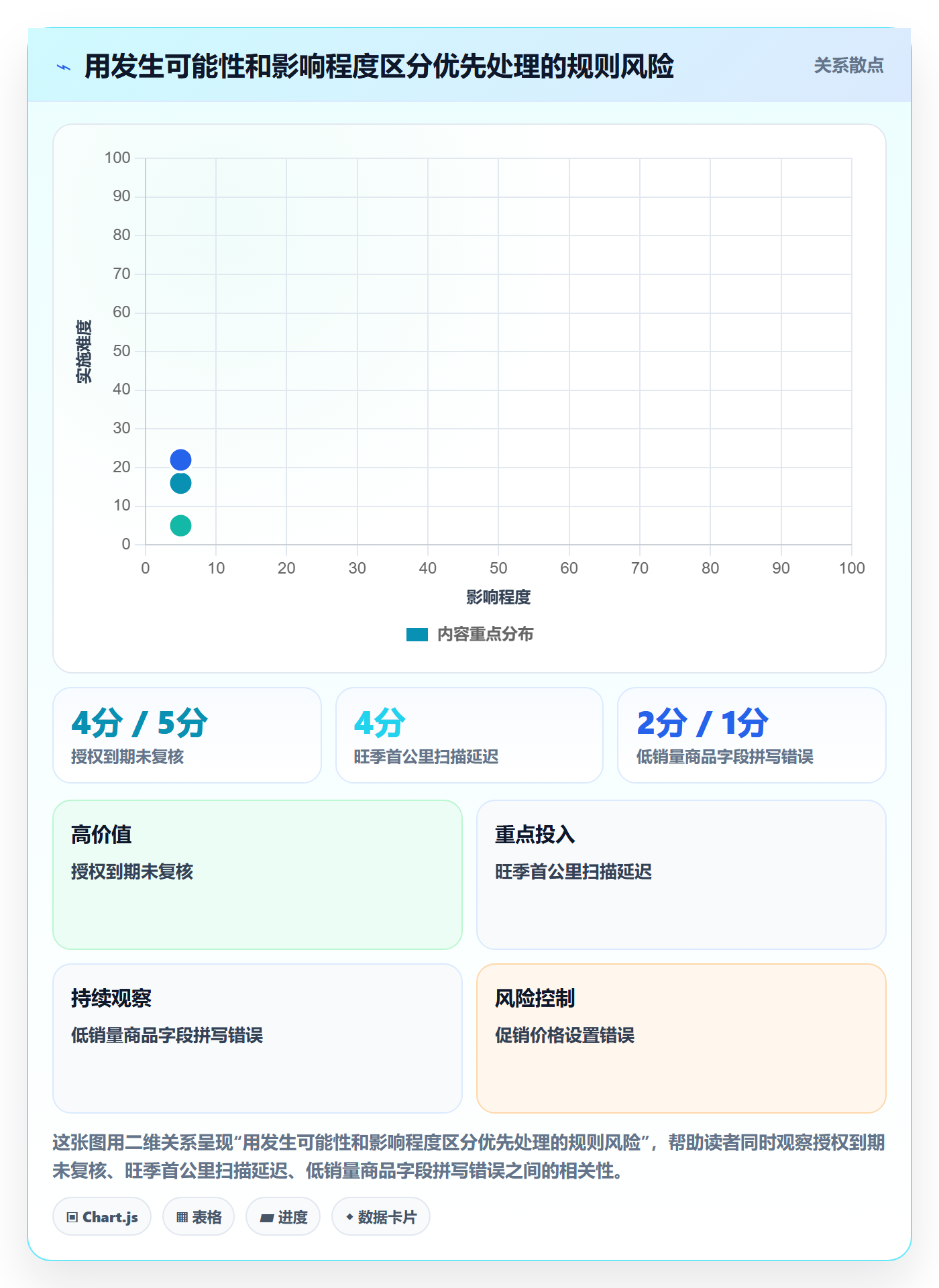This screenshot has width=939, height=1288.
Task: Click the 影响程度 x-axis title
Action: point(498,597)
